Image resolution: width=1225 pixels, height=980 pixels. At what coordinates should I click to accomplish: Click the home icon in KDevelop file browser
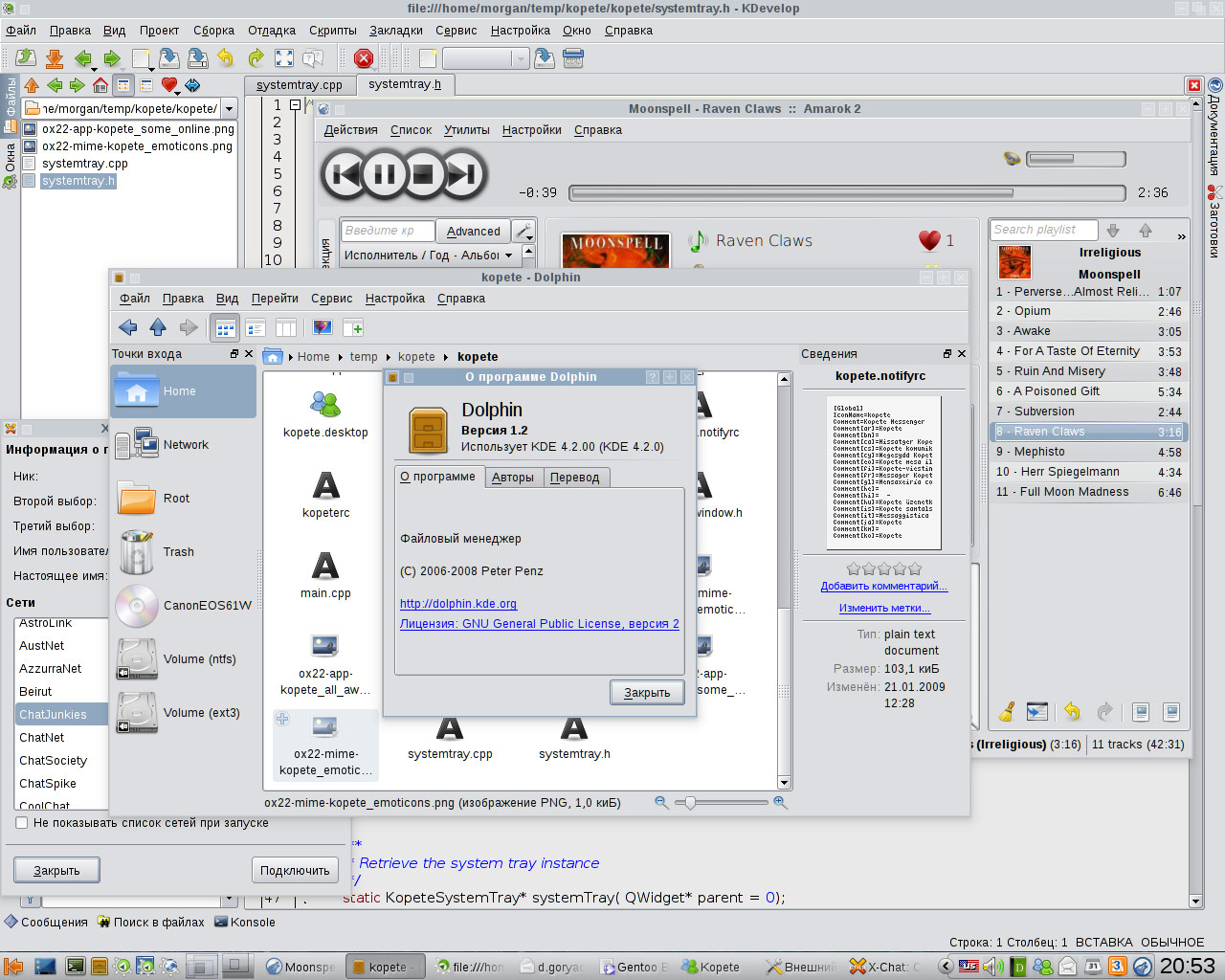pos(100,85)
